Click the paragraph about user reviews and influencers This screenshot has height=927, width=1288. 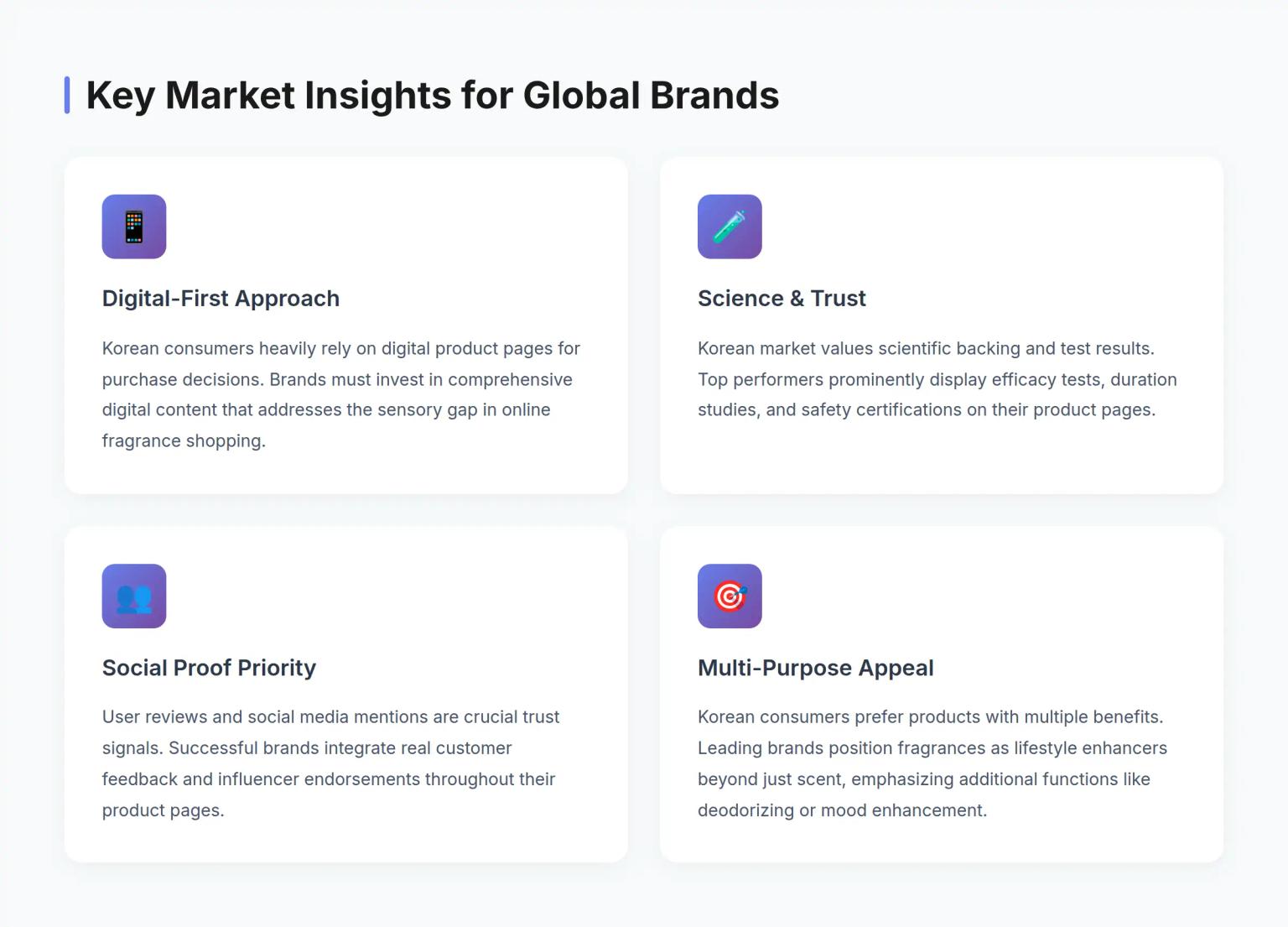pos(330,763)
